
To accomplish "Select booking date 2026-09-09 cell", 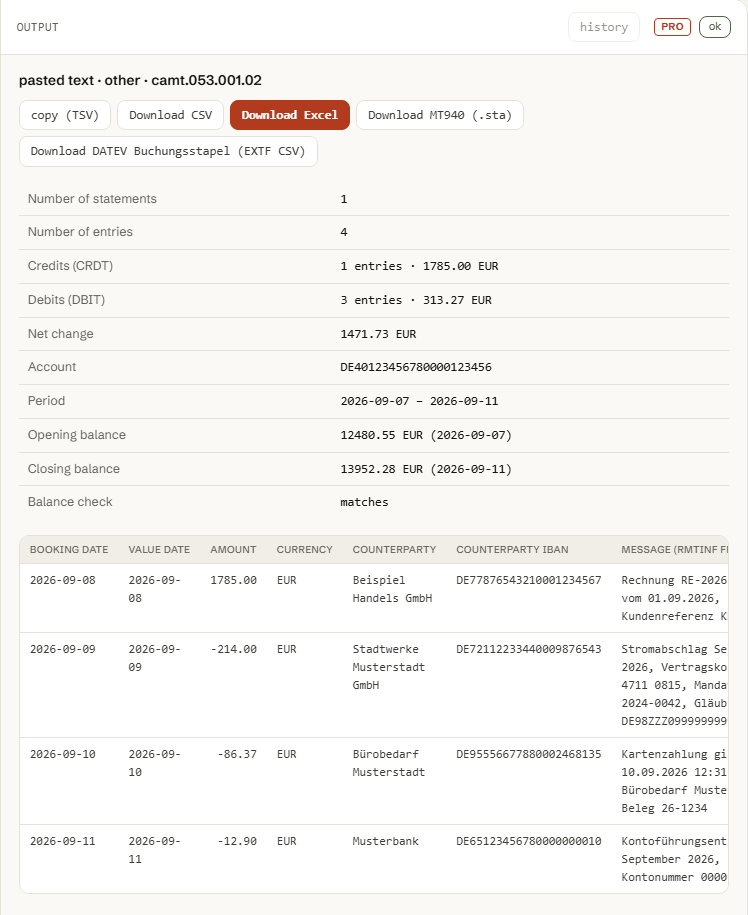I will (x=62, y=649).
